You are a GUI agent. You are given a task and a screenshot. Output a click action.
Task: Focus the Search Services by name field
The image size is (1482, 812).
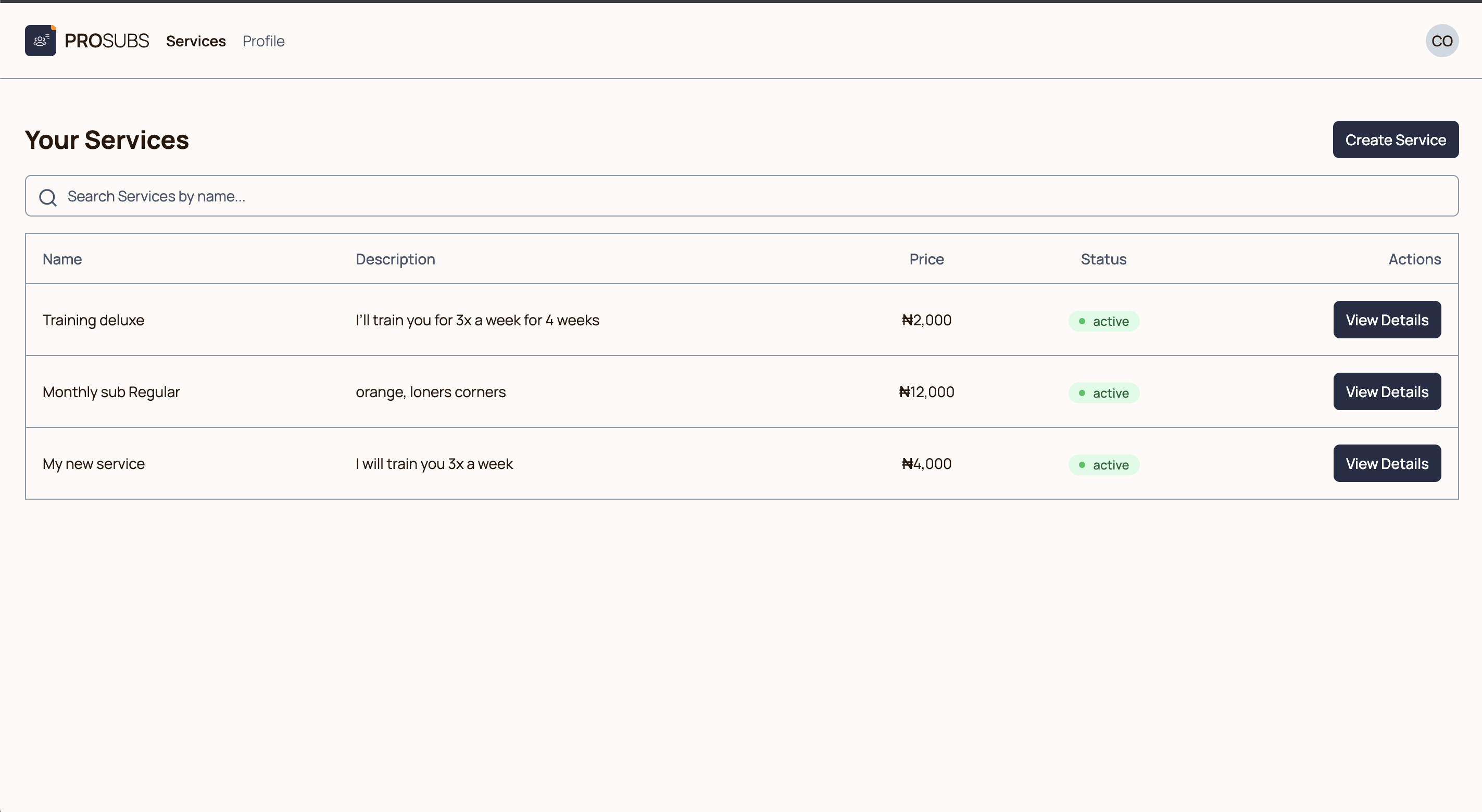click(x=742, y=196)
